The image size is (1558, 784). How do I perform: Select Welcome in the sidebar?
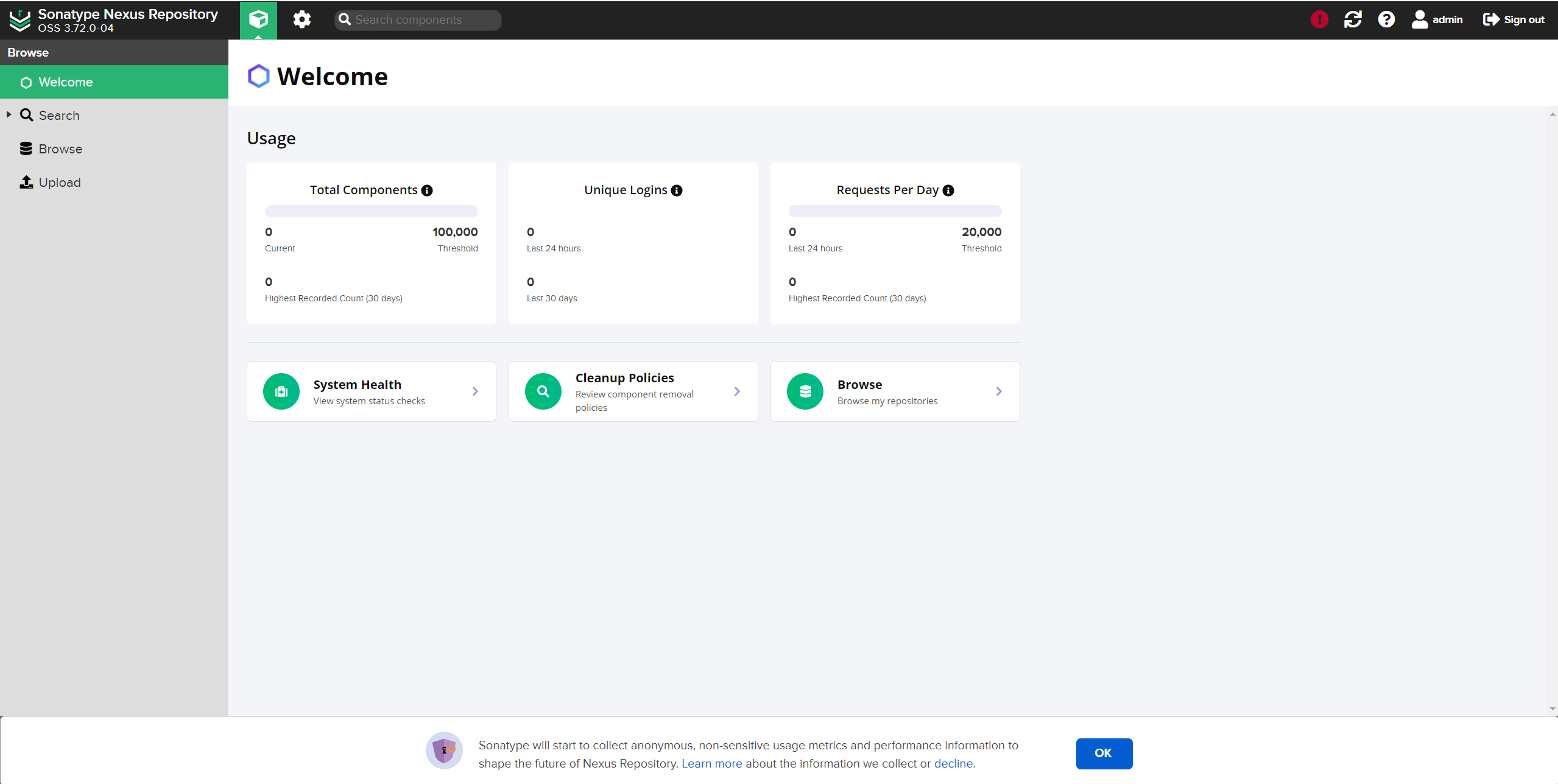pos(65,82)
